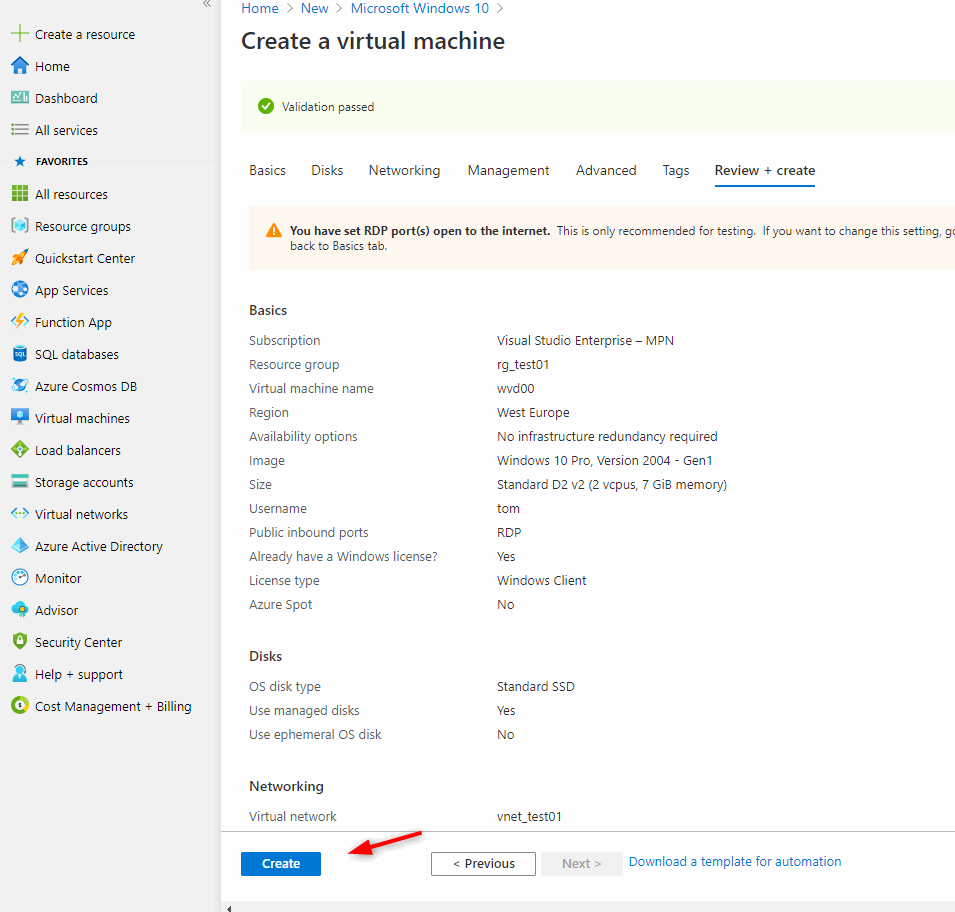The height and width of the screenshot is (912, 955).
Task: Select the sidebar text 'All services'
Action: click(66, 130)
